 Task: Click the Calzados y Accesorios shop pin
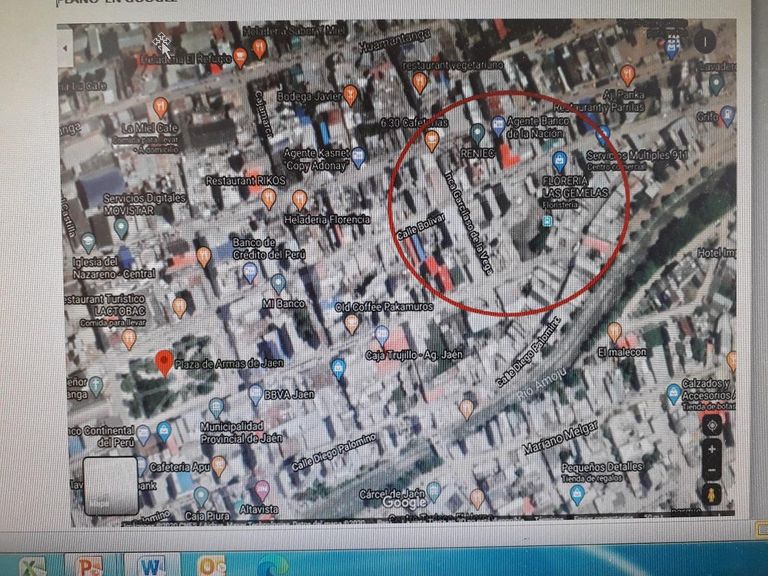674,394
